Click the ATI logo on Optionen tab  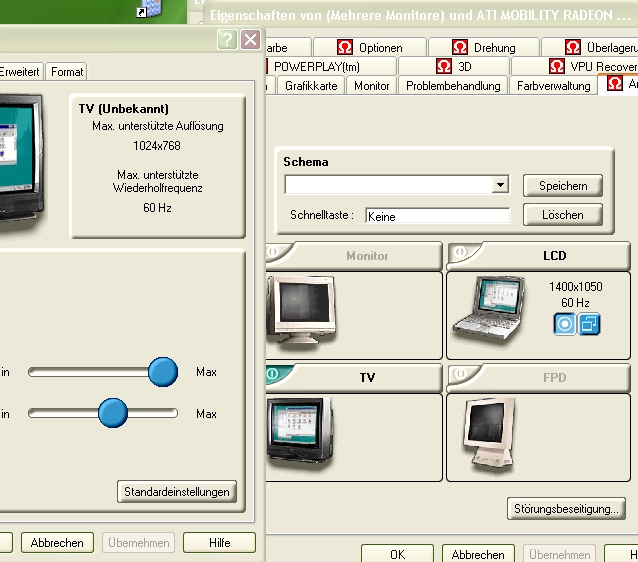[345, 47]
